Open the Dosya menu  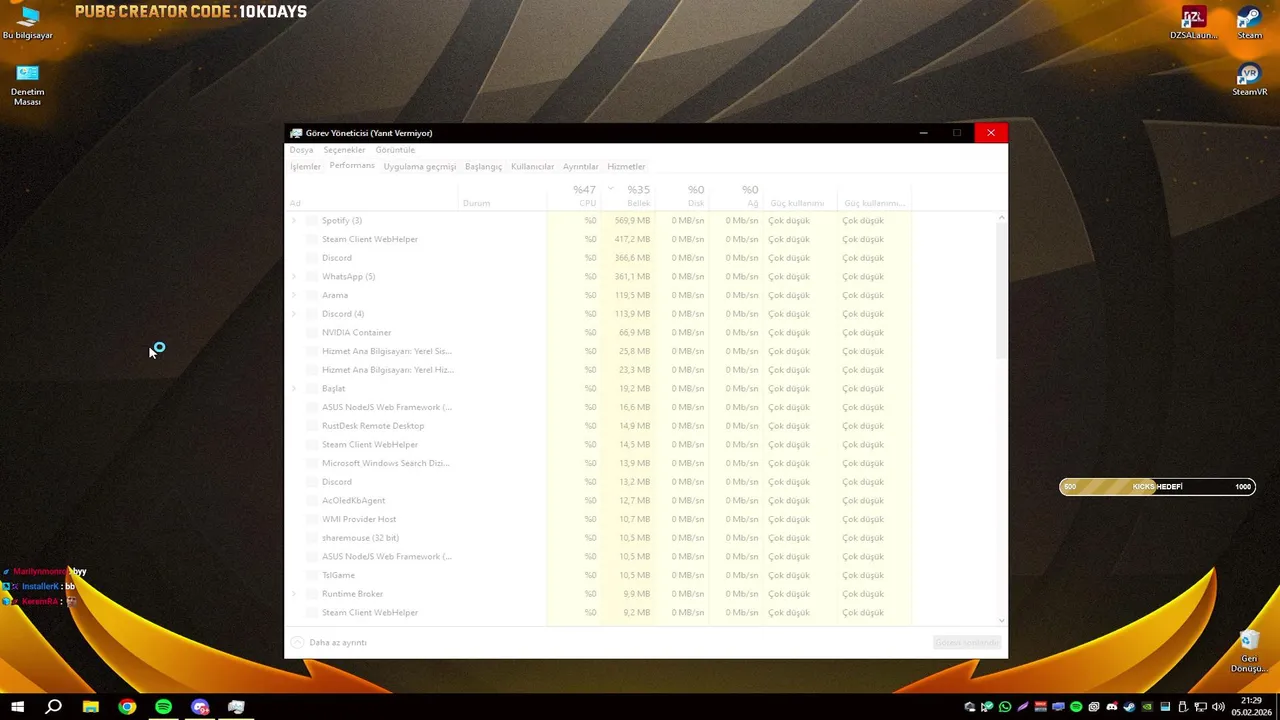pos(301,150)
